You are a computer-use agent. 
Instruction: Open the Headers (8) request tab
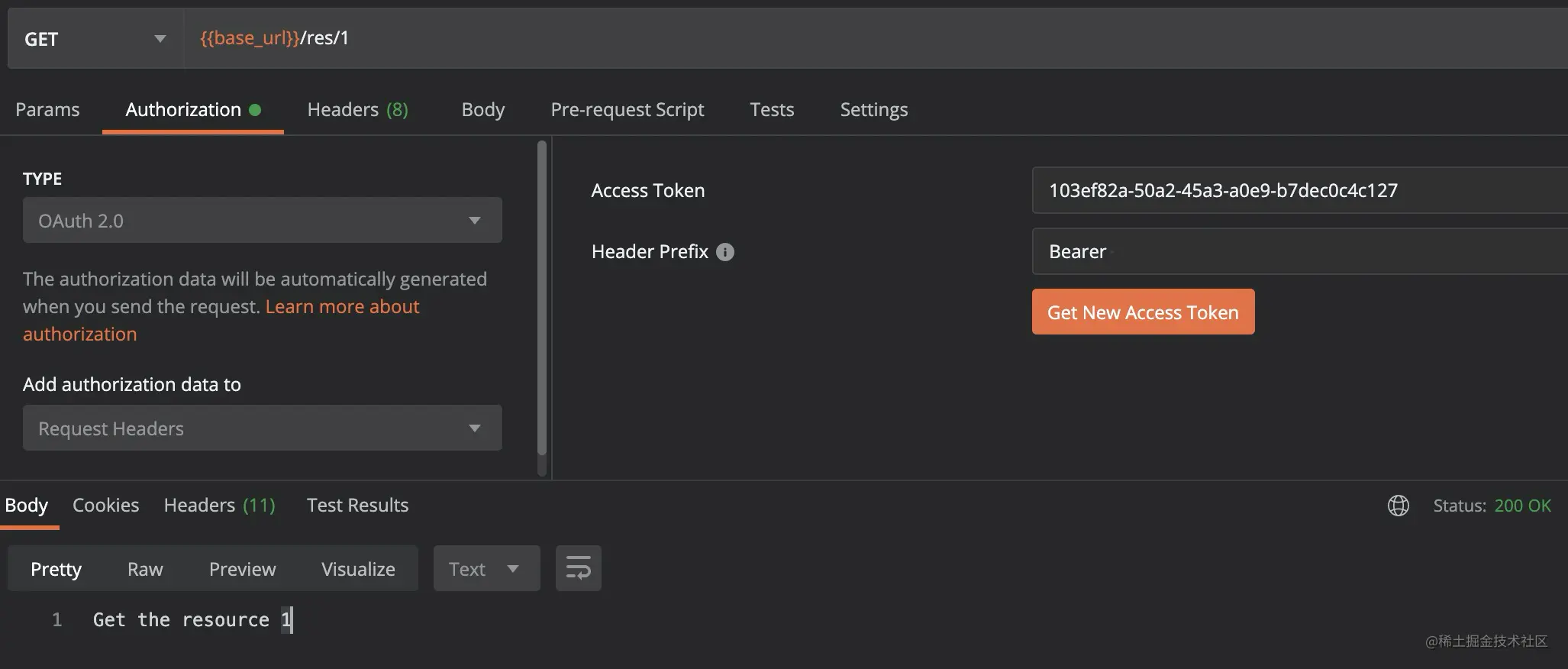click(x=357, y=110)
